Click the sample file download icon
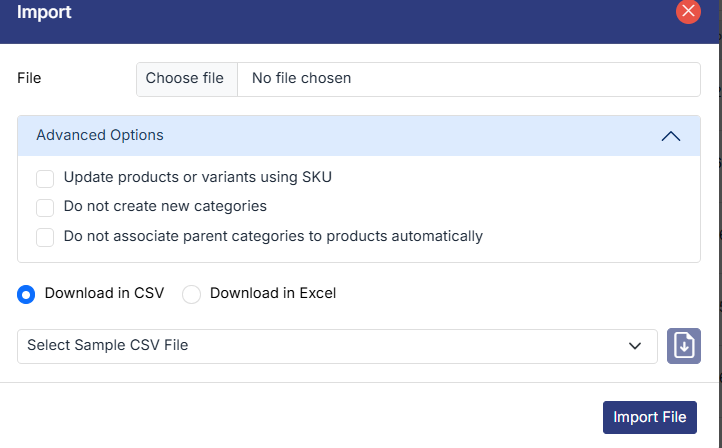The image size is (722, 448). click(684, 346)
